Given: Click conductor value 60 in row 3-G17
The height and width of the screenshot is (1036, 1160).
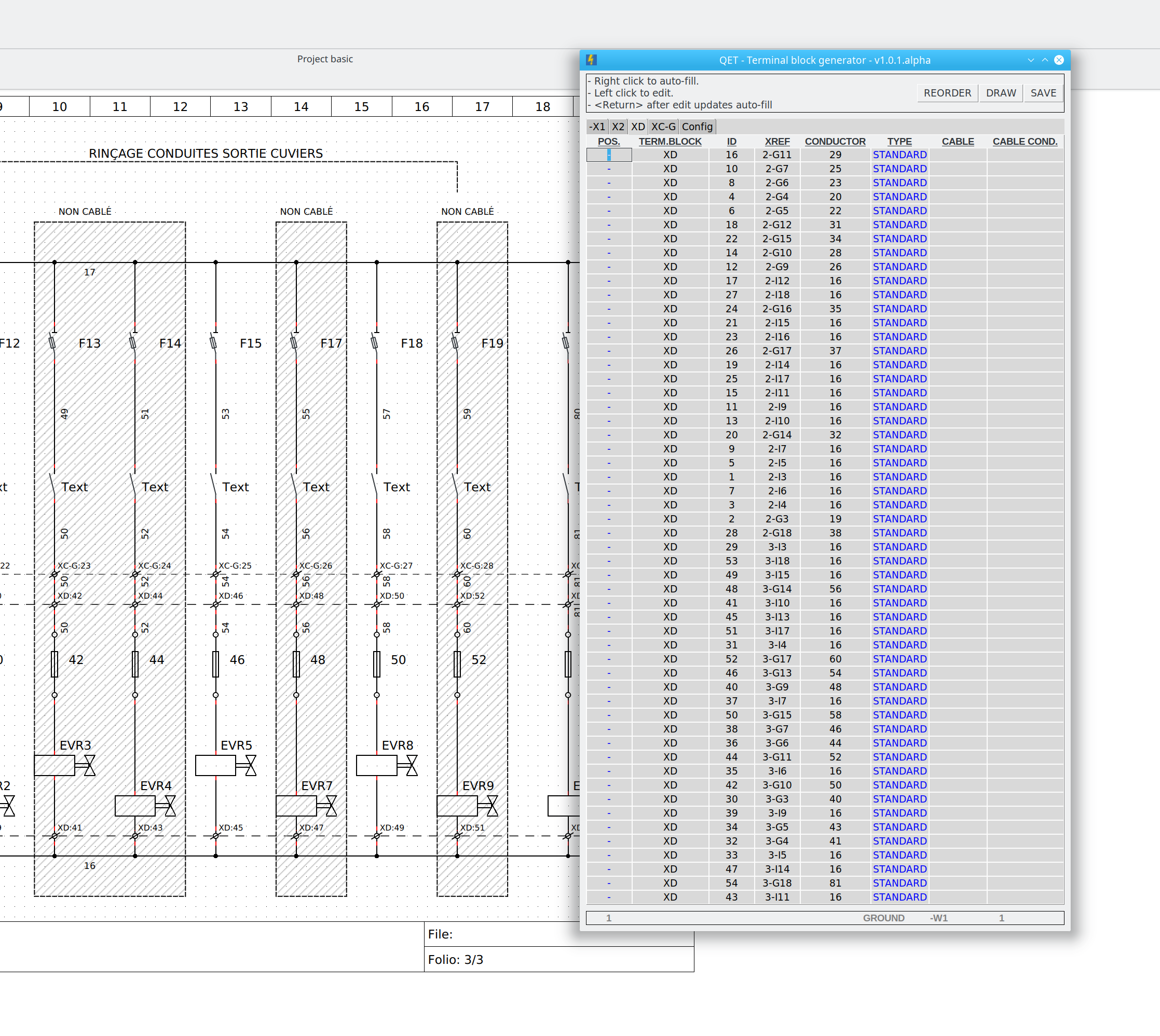Looking at the screenshot, I should (x=835, y=659).
